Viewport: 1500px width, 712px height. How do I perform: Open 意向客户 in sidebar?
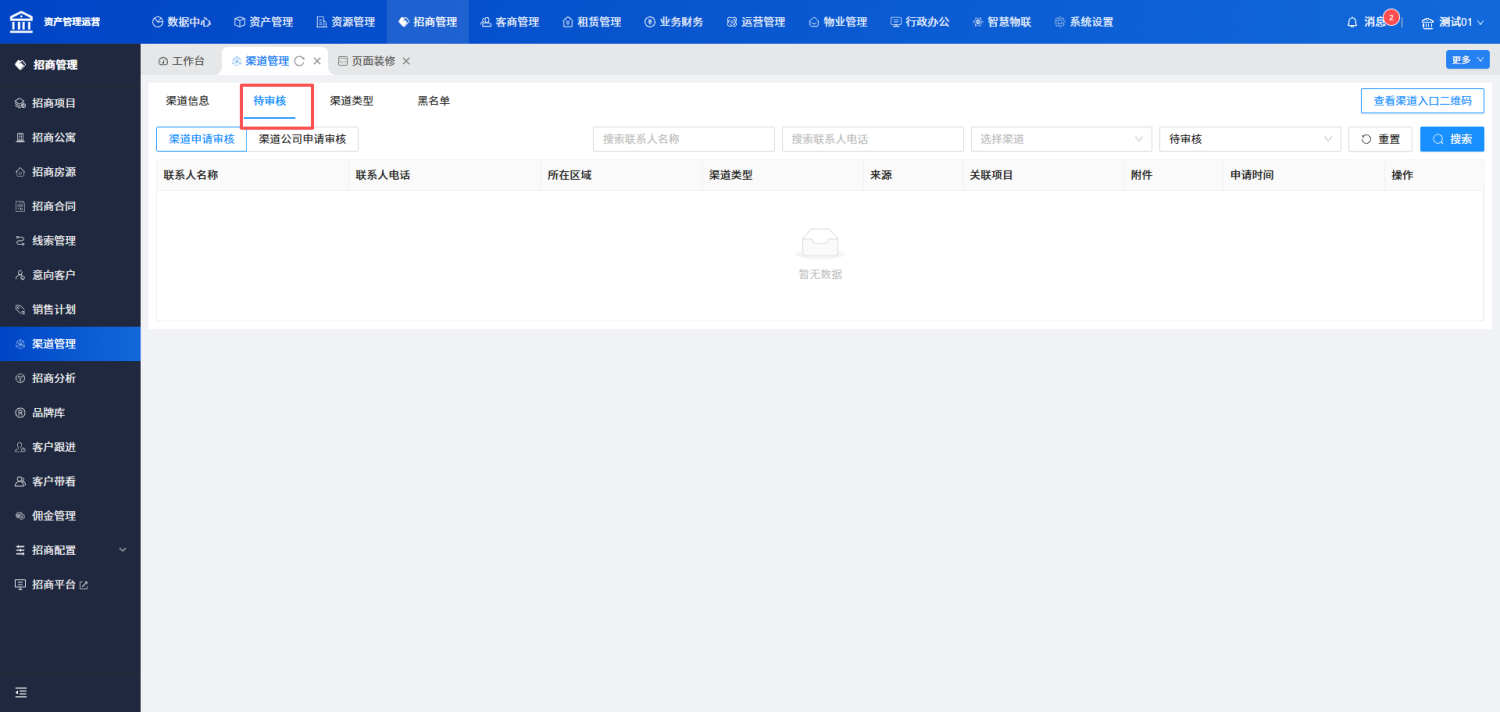pyautogui.click(x=70, y=275)
